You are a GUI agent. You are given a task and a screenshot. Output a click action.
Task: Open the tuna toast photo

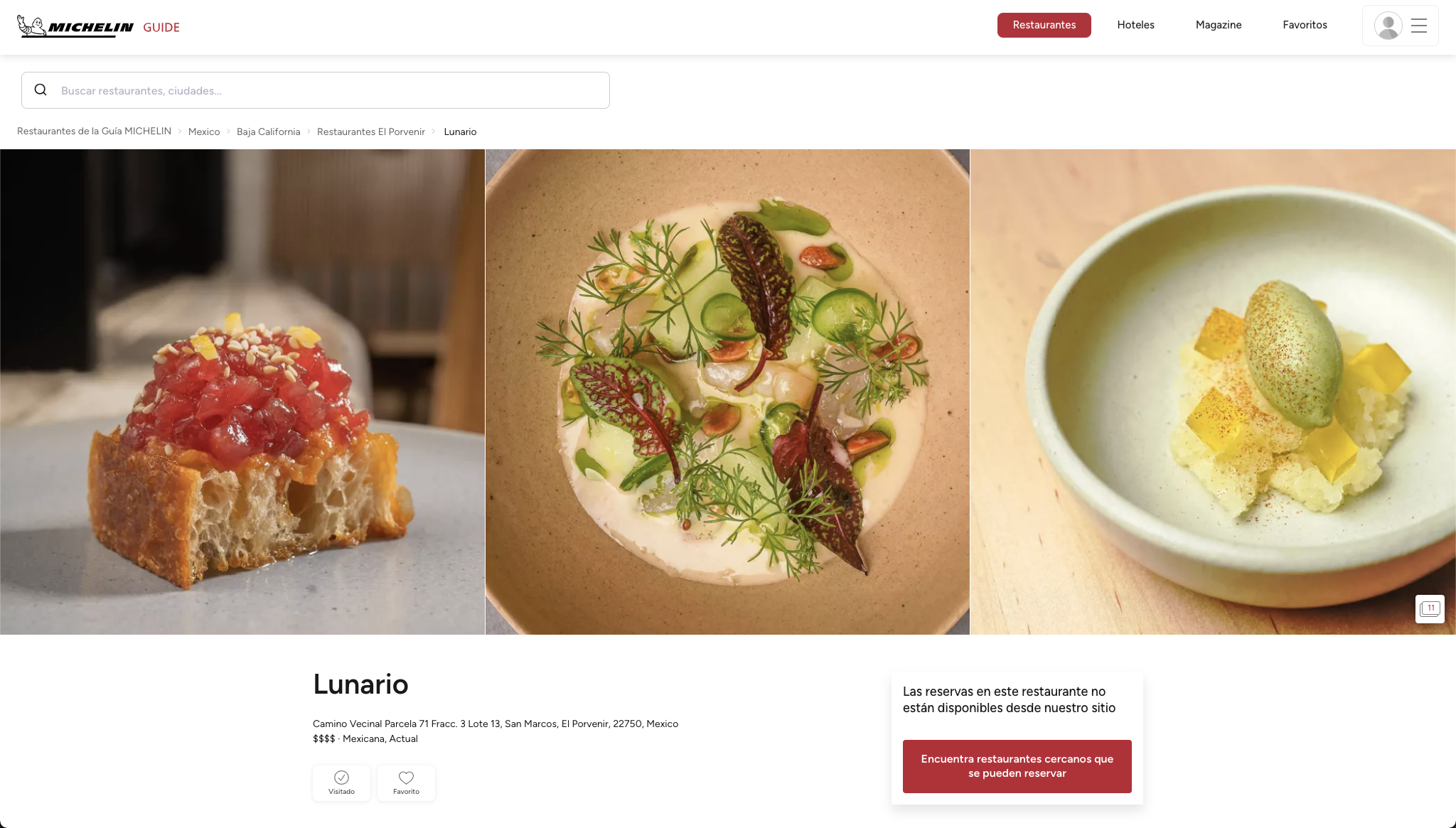click(x=242, y=392)
